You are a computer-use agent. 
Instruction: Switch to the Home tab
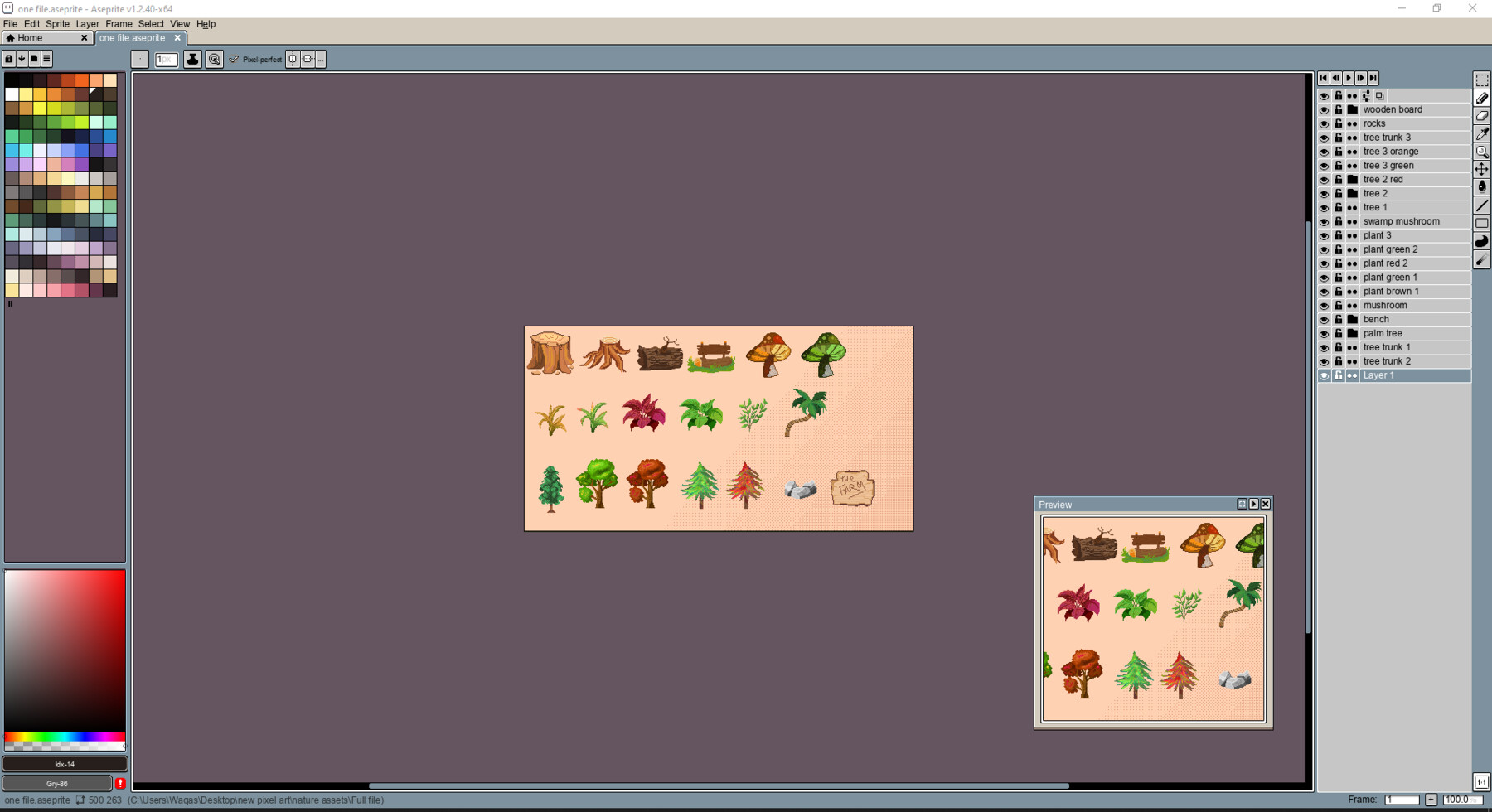point(31,37)
